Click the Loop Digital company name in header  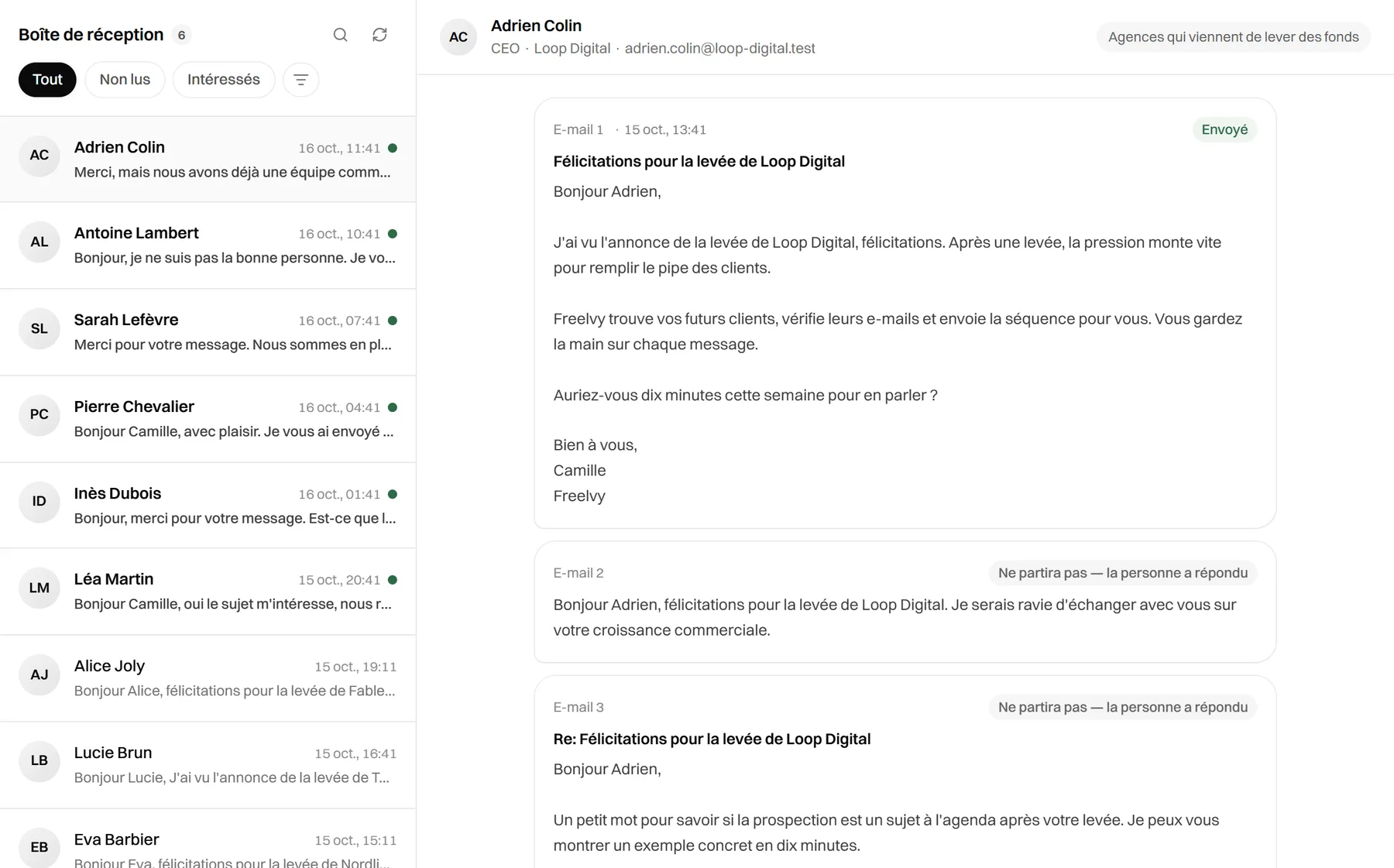point(572,48)
